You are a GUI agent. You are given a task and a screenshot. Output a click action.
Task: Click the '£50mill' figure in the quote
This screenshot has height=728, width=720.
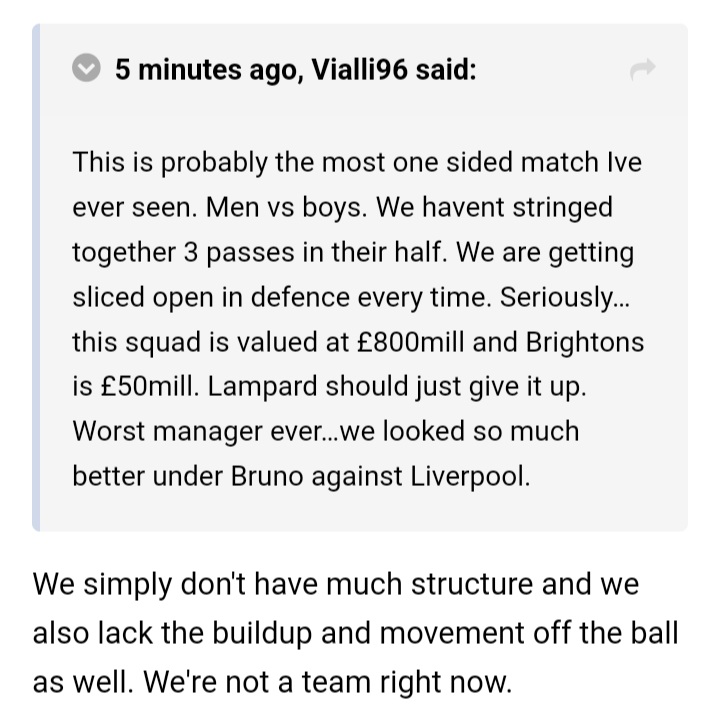(149, 386)
